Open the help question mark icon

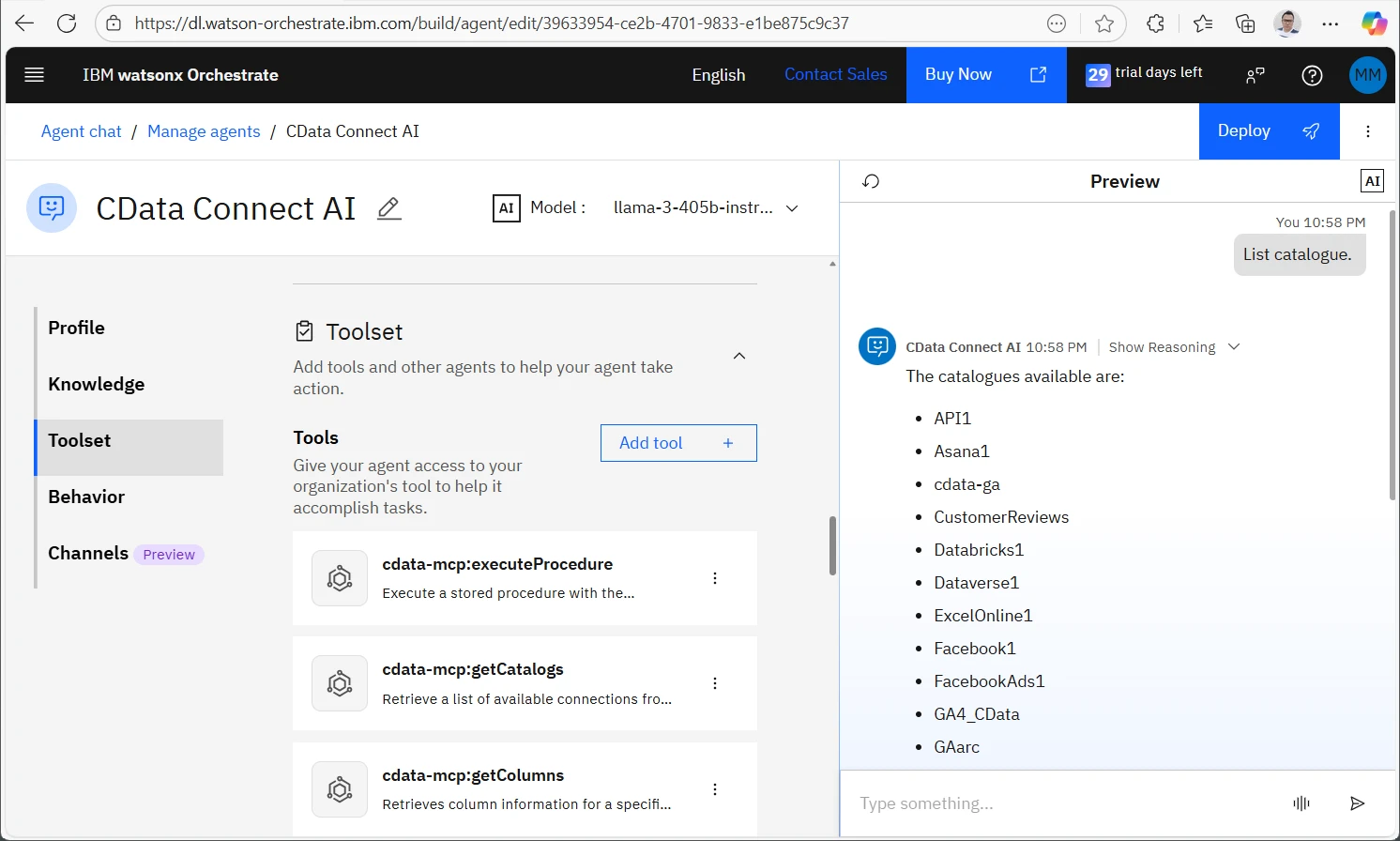tap(1312, 75)
